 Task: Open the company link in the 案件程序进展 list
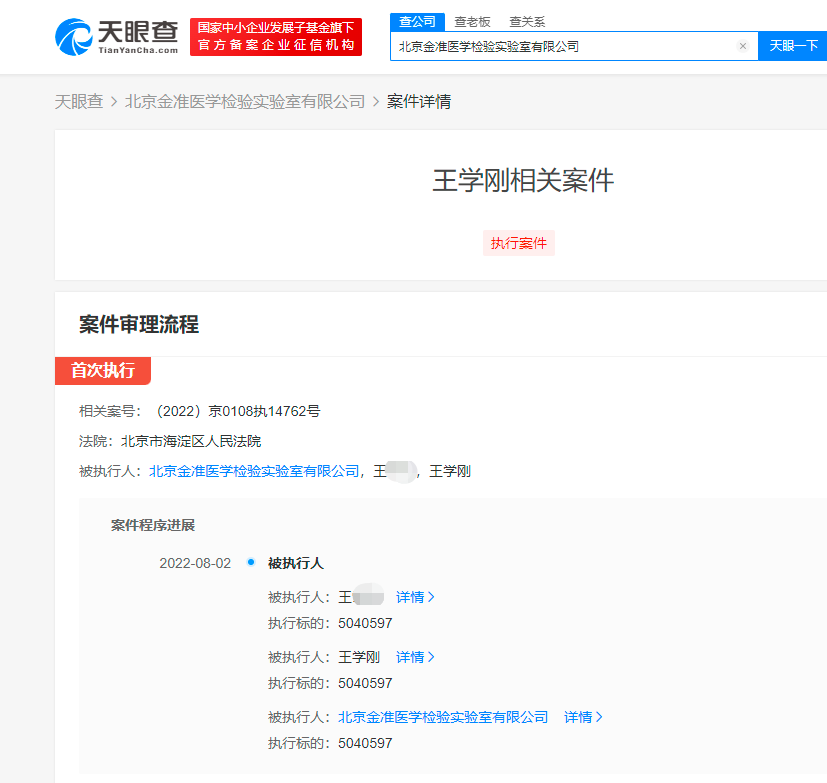443,717
